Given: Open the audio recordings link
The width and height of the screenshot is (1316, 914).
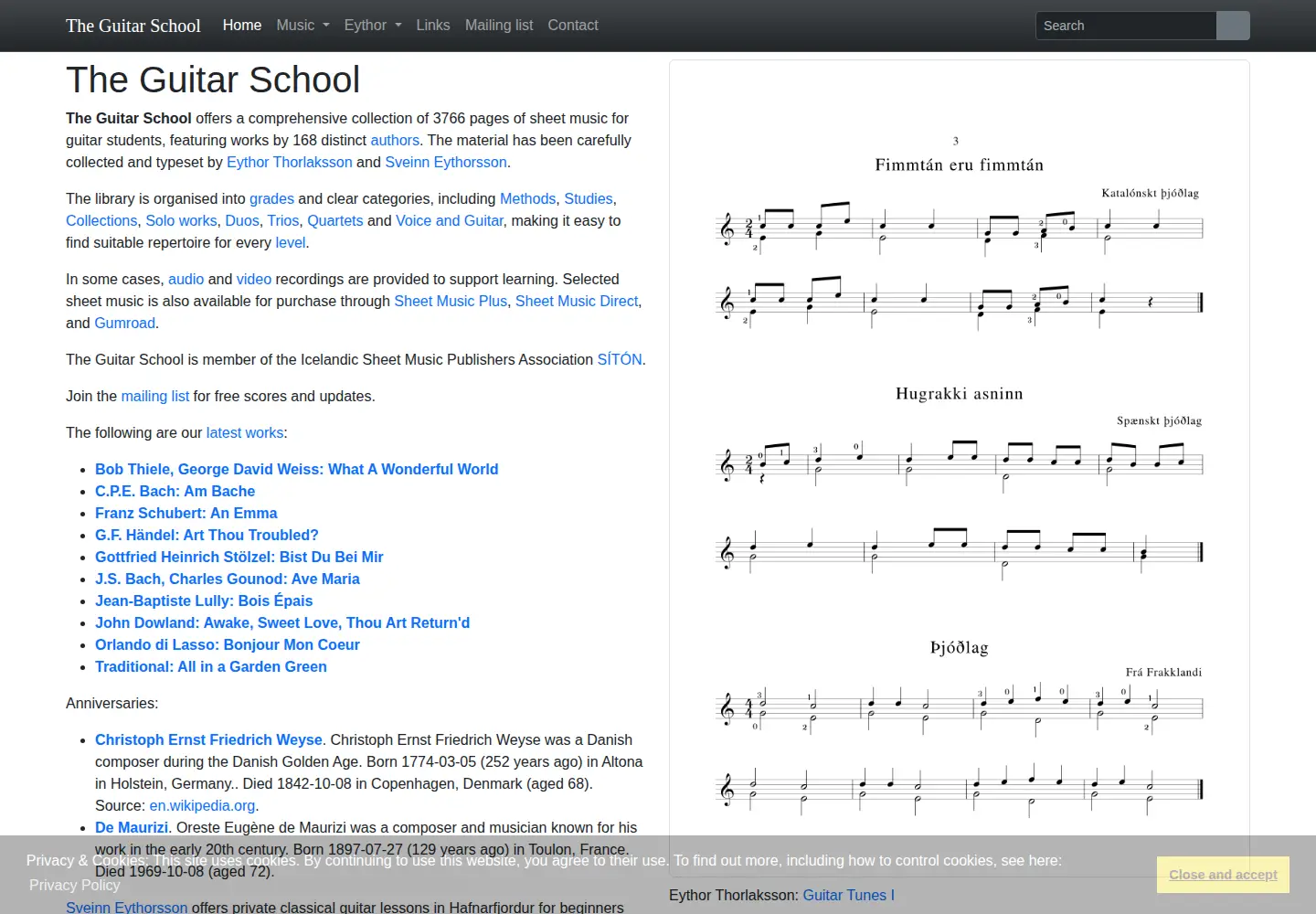Looking at the screenshot, I should (x=186, y=279).
